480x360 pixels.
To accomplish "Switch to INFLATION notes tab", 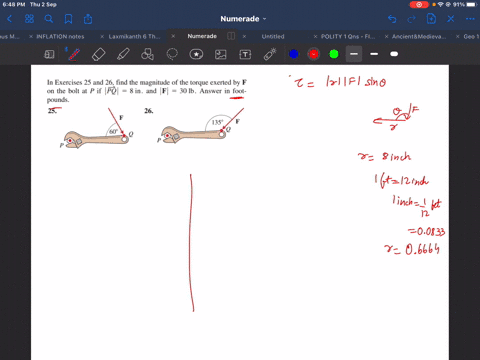I will 60,37.
